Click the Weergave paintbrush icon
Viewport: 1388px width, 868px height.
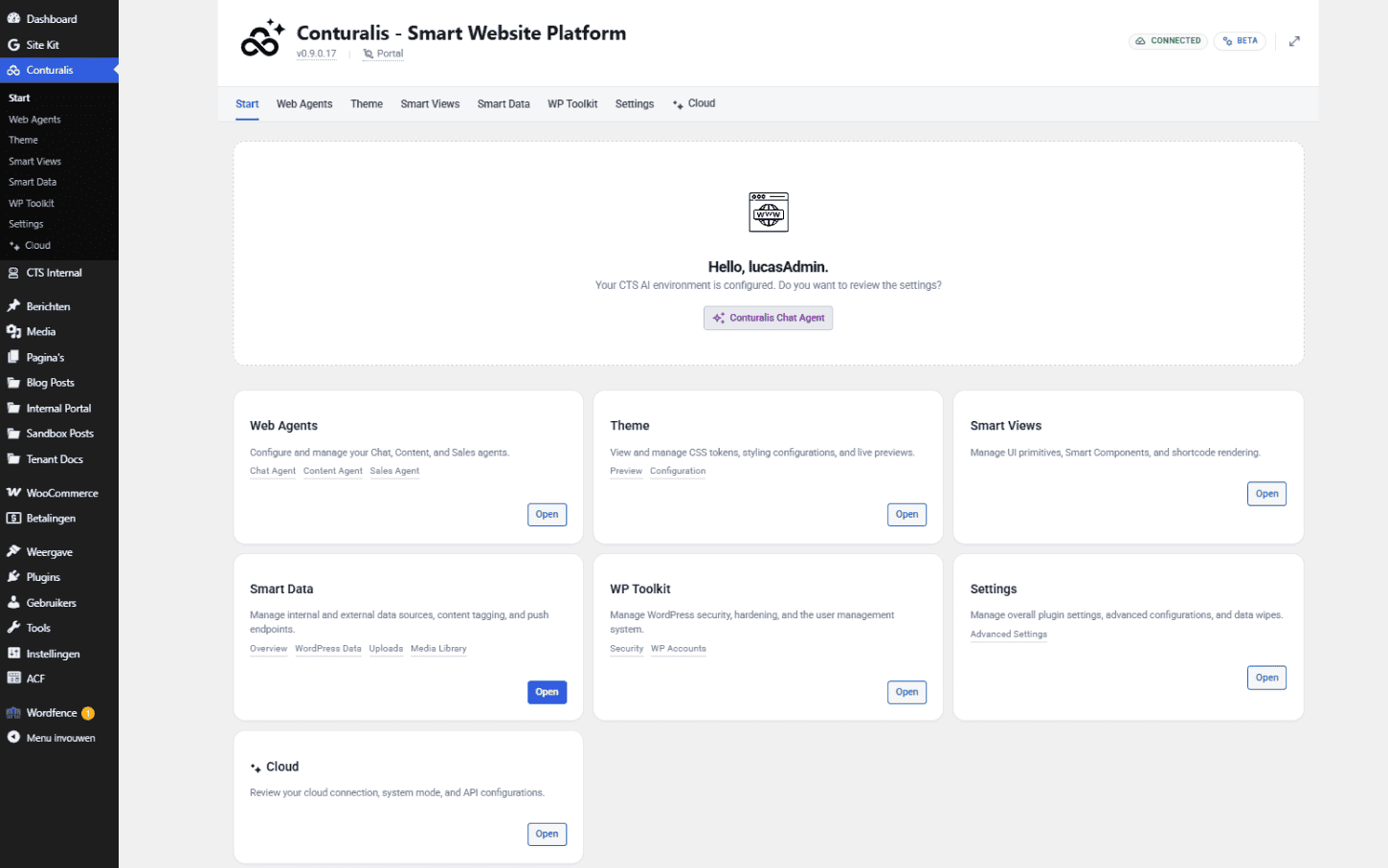tap(13, 552)
